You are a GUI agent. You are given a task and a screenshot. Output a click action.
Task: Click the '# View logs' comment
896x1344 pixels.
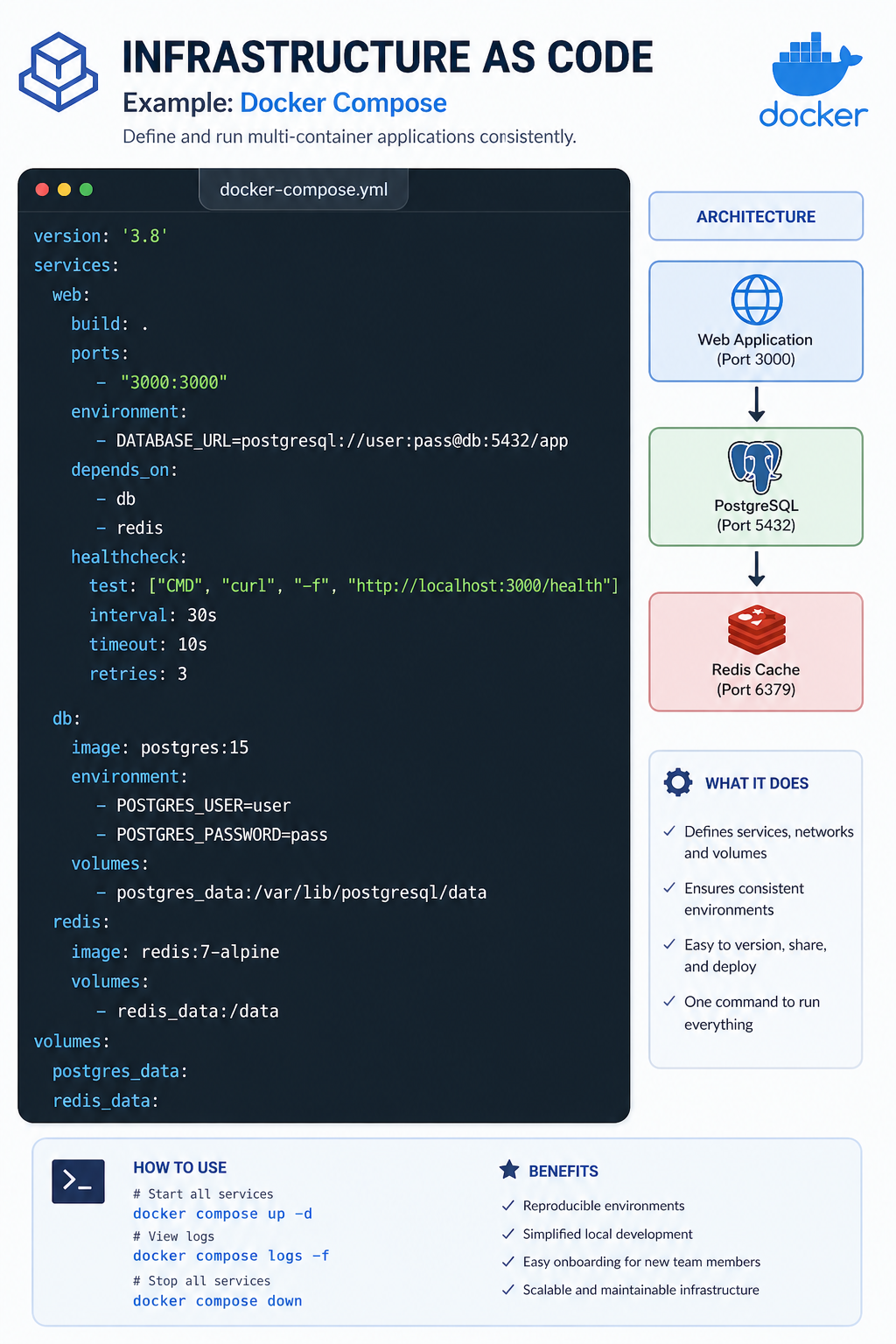173,1235
